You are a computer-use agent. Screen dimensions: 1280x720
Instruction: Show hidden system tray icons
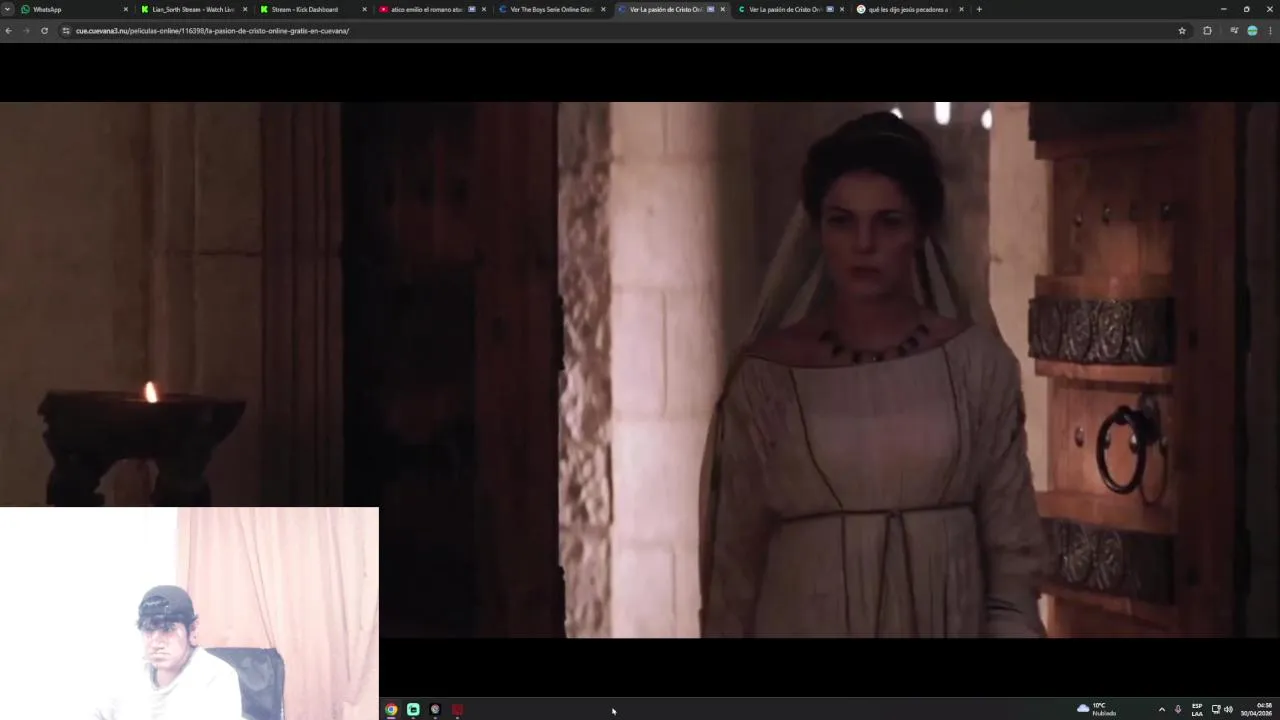1161,709
